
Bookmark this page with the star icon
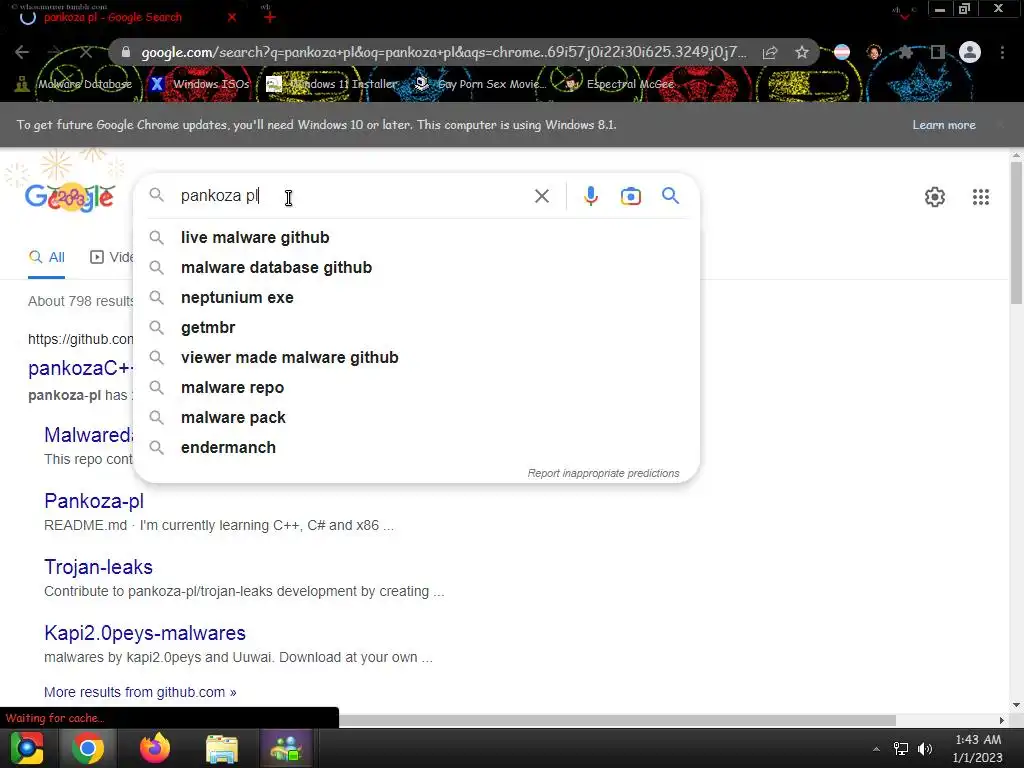tap(802, 52)
